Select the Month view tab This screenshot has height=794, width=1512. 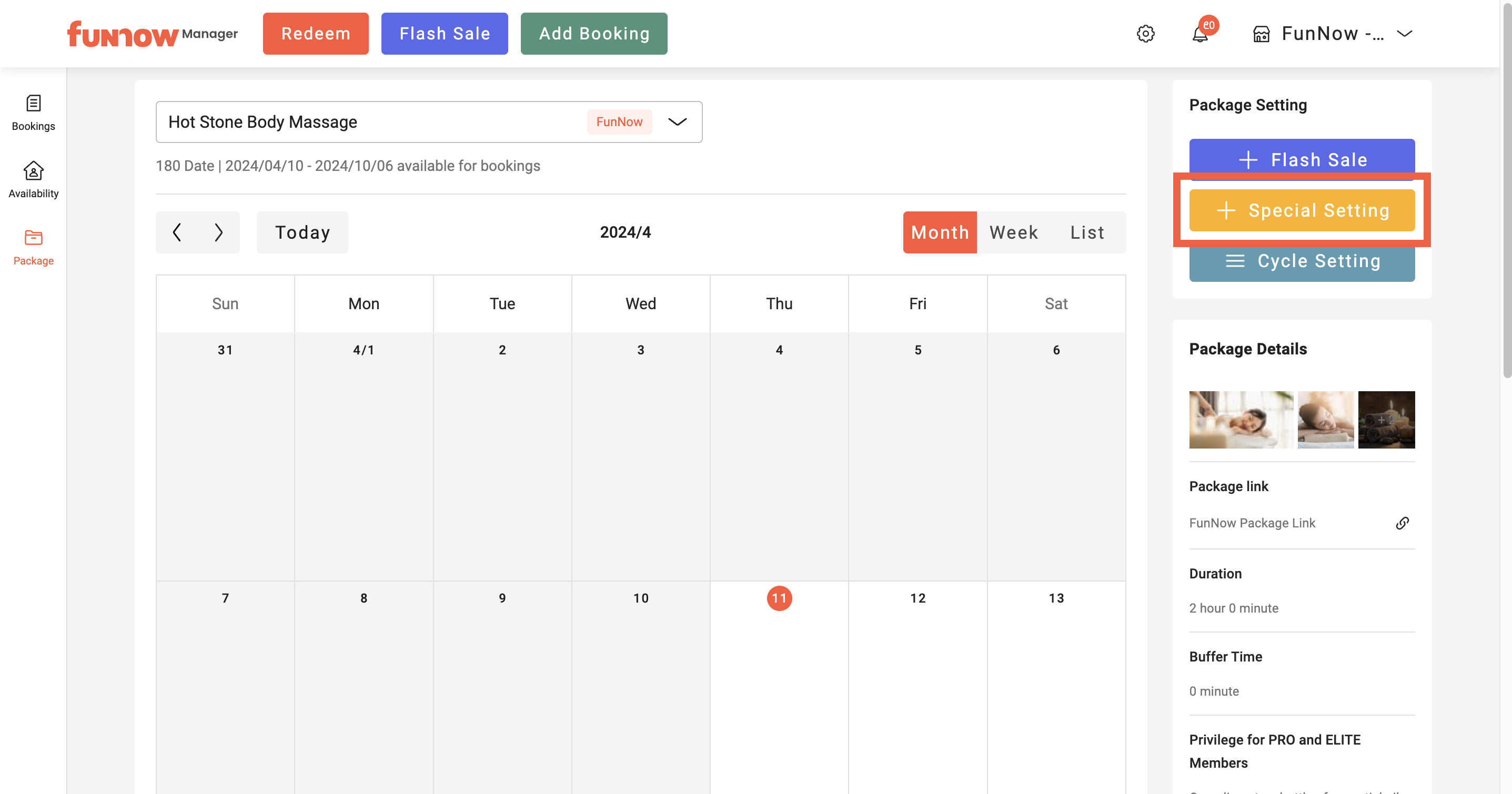(x=940, y=232)
